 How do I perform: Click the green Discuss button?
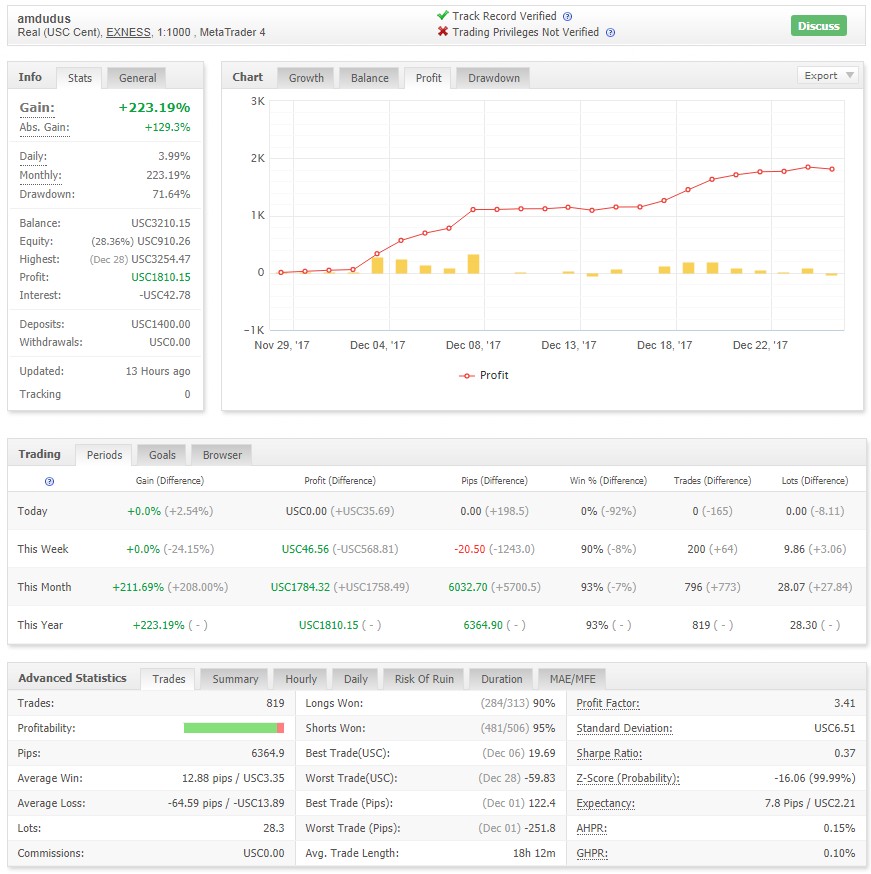pos(818,26)
